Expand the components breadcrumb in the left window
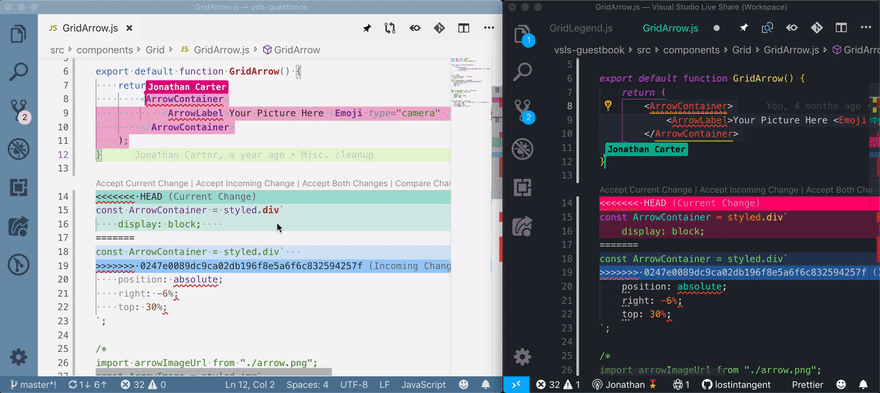 click(105, 50)
